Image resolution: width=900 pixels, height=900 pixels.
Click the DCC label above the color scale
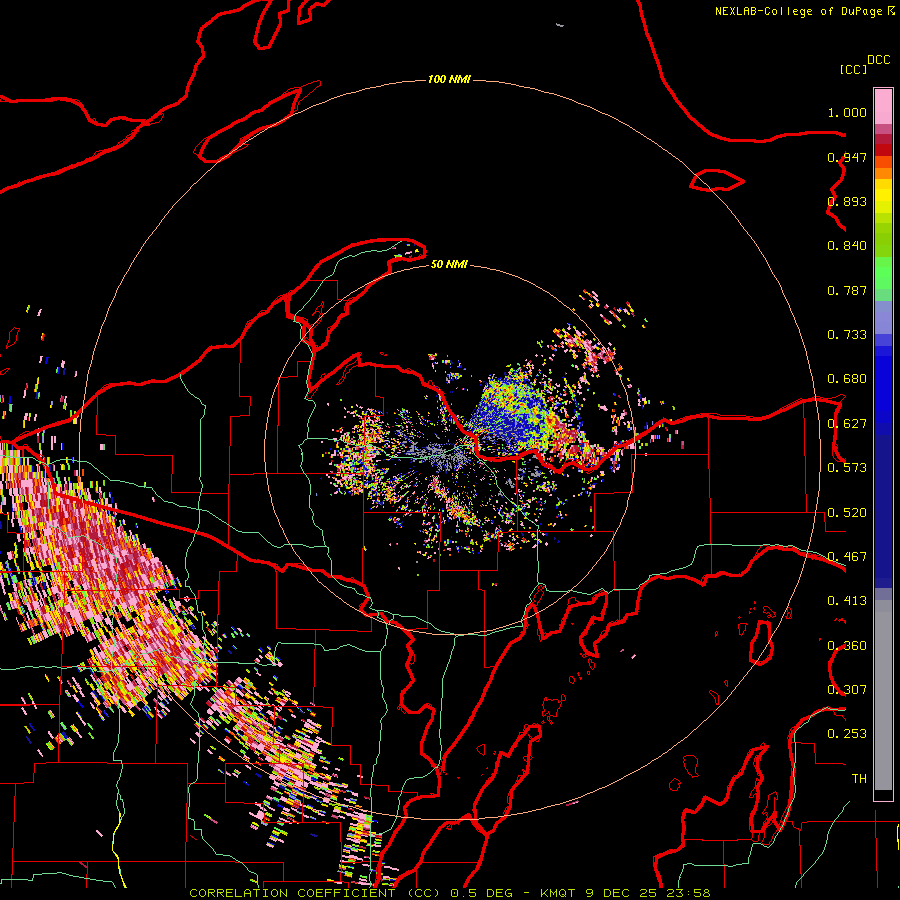click(x=878, y=60)
